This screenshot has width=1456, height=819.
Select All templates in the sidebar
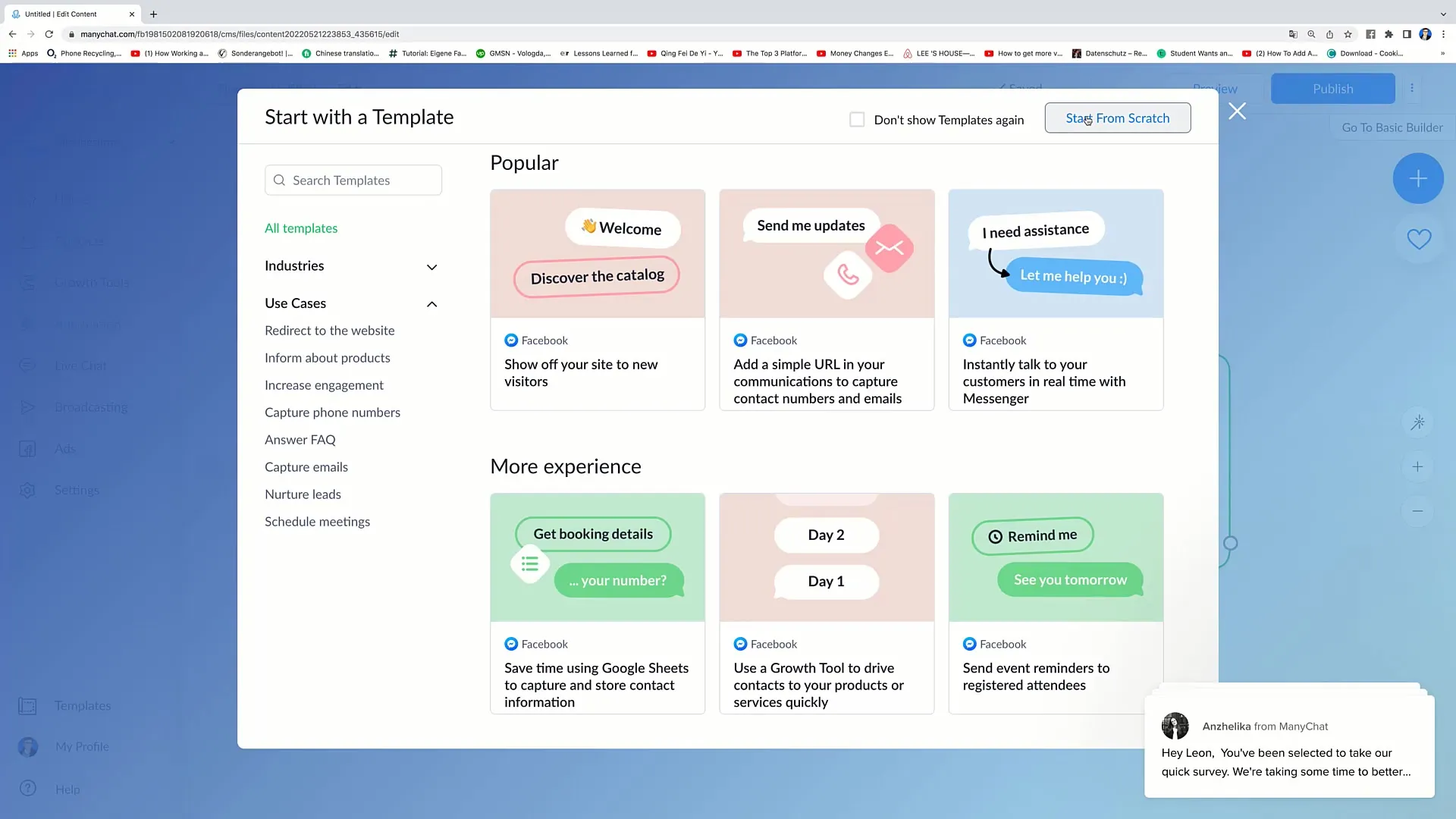(x=301, y=228)
